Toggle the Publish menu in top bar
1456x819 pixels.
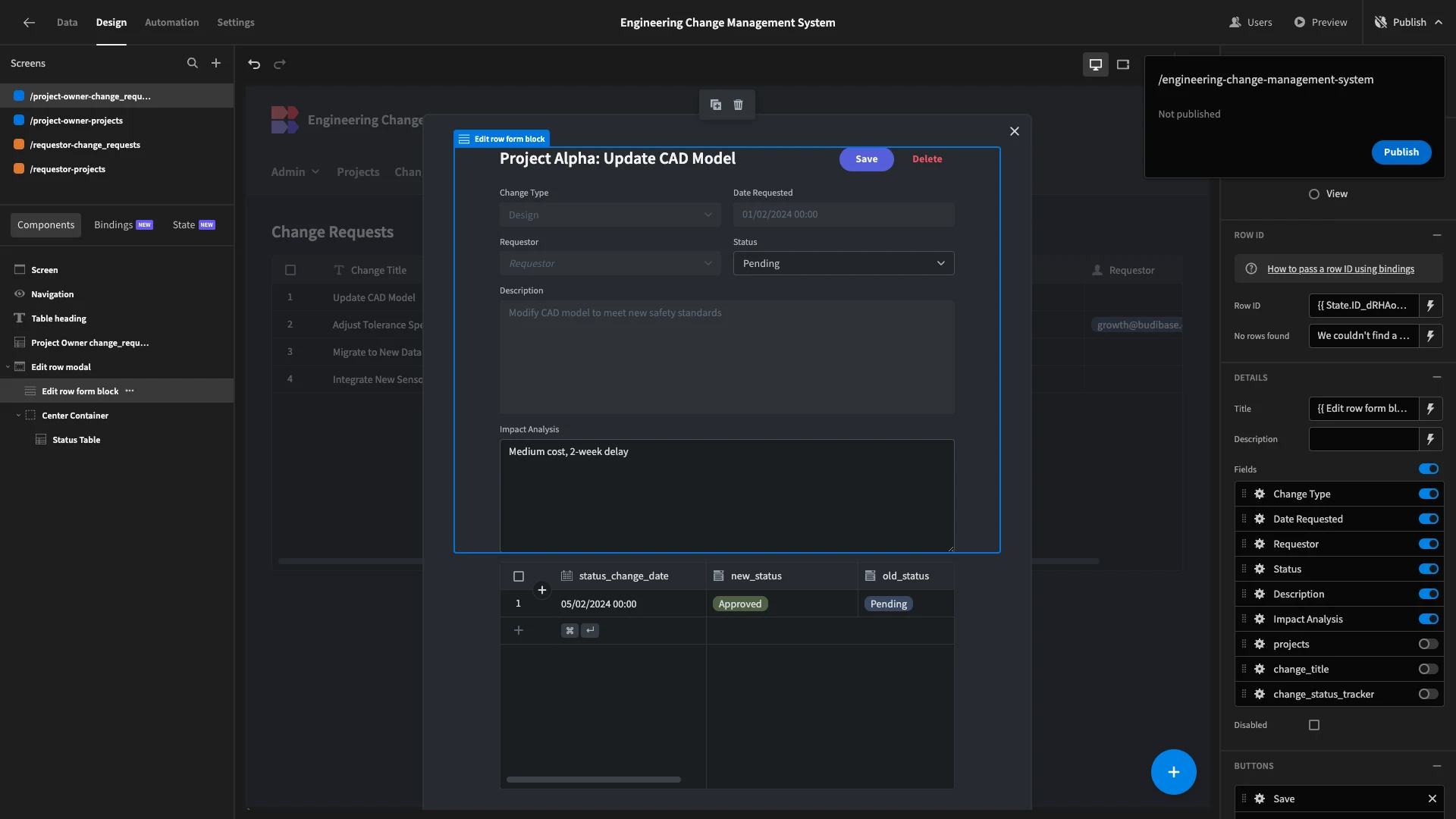pos(1408,22)
